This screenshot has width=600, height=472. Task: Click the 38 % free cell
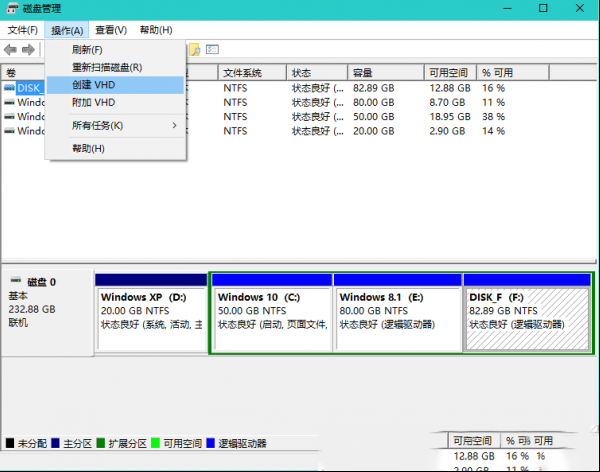pos(493,117)
